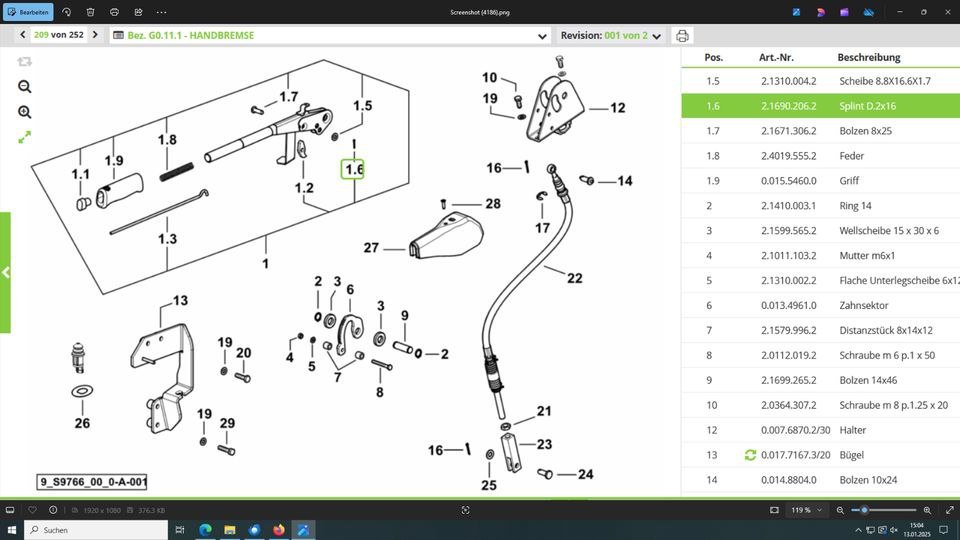Image resolution: width=960 pixels, height=540 pixels.
Task: Open the green replacement icon for part 13
Action: pyautogui.click(x=750, y=455)
